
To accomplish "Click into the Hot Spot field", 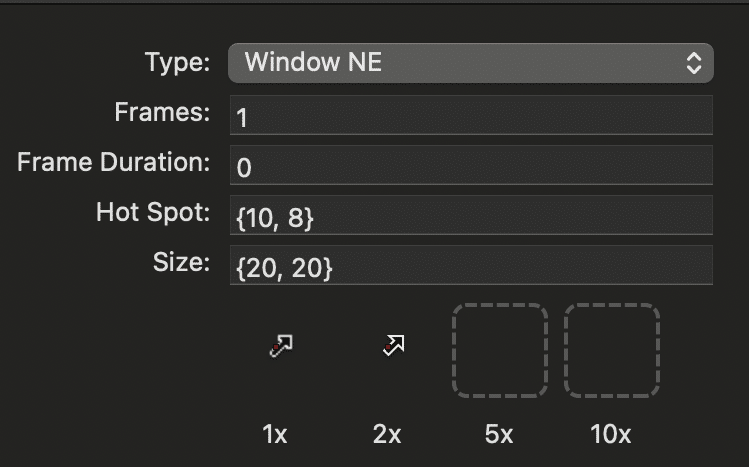I will coord(471,215).
